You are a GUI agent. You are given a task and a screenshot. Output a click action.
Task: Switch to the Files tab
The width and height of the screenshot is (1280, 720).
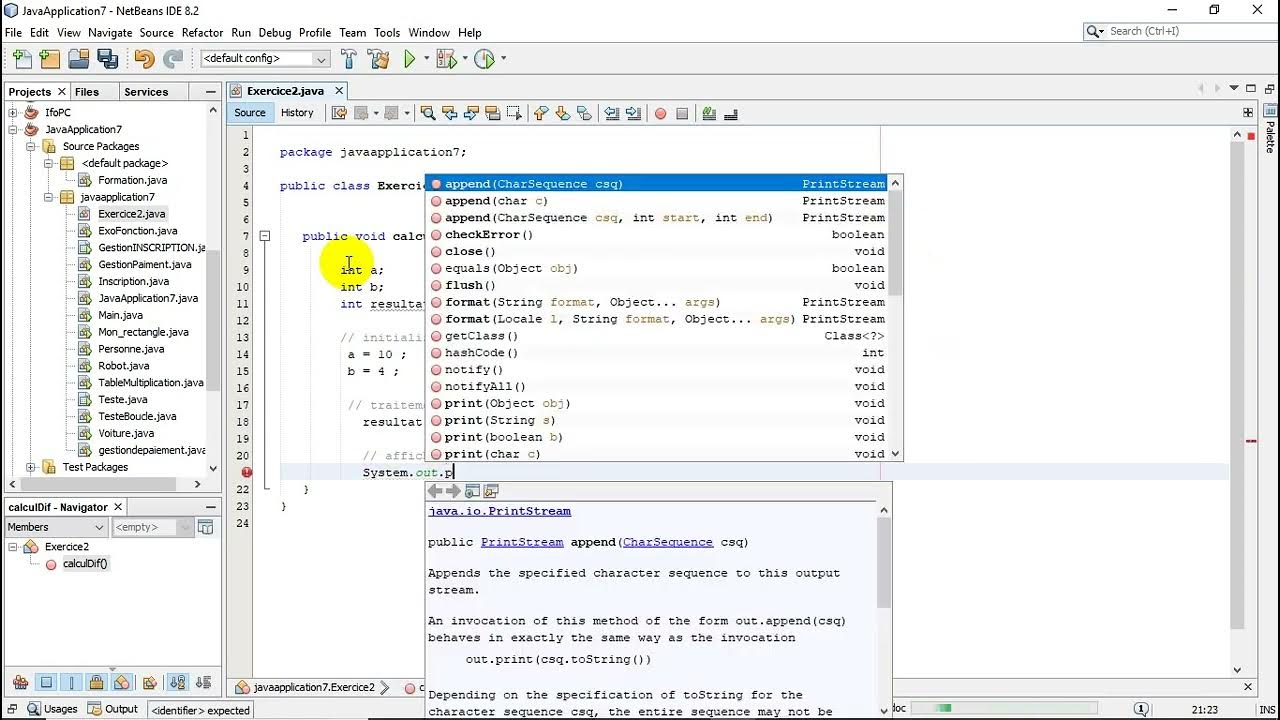pyautogui.click(x=87, y=92)
